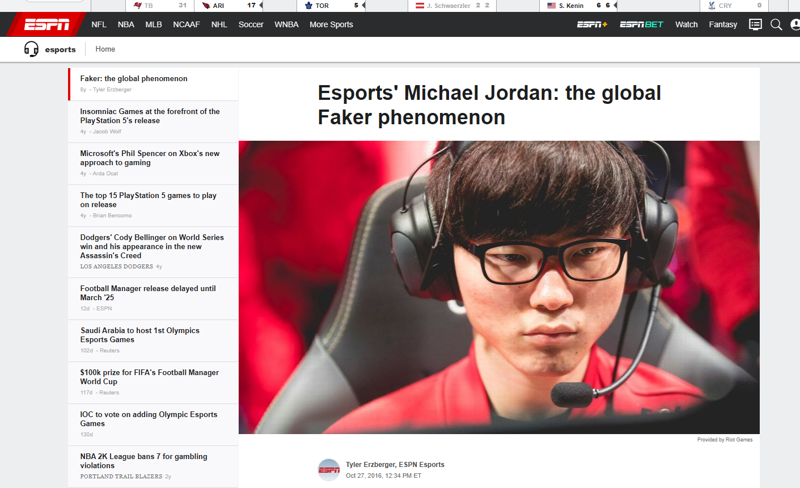Open the Fantasy menu
This screenshot has width=800, height=488.
pyautogui.click(x=723, y=25)
